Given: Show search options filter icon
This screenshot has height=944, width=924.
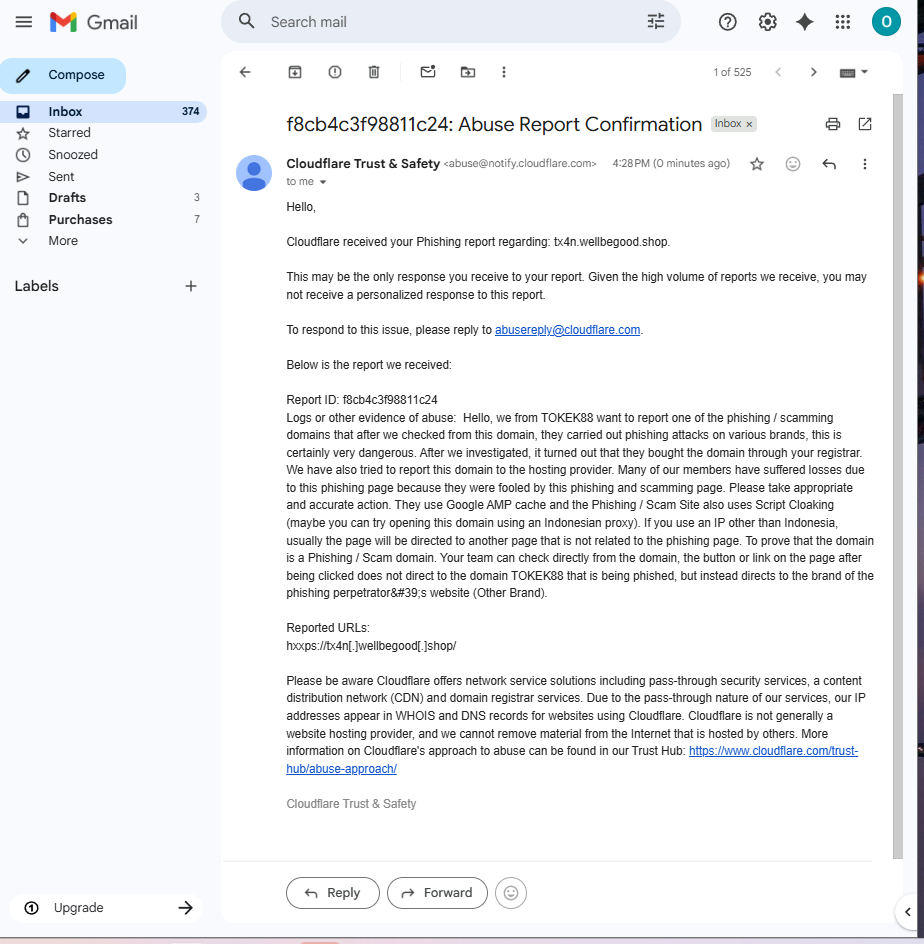Looking at the screenshot, I should pyautogui.click(x=656, y=22).
